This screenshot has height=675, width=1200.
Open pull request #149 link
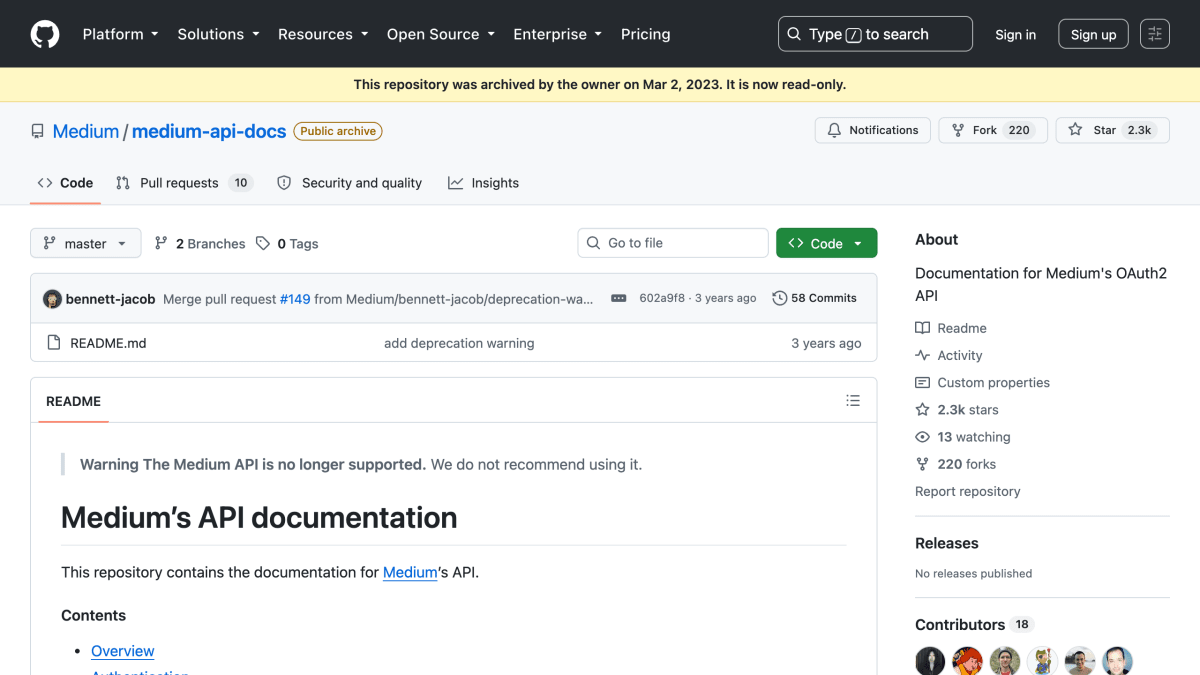coord(295,298)
